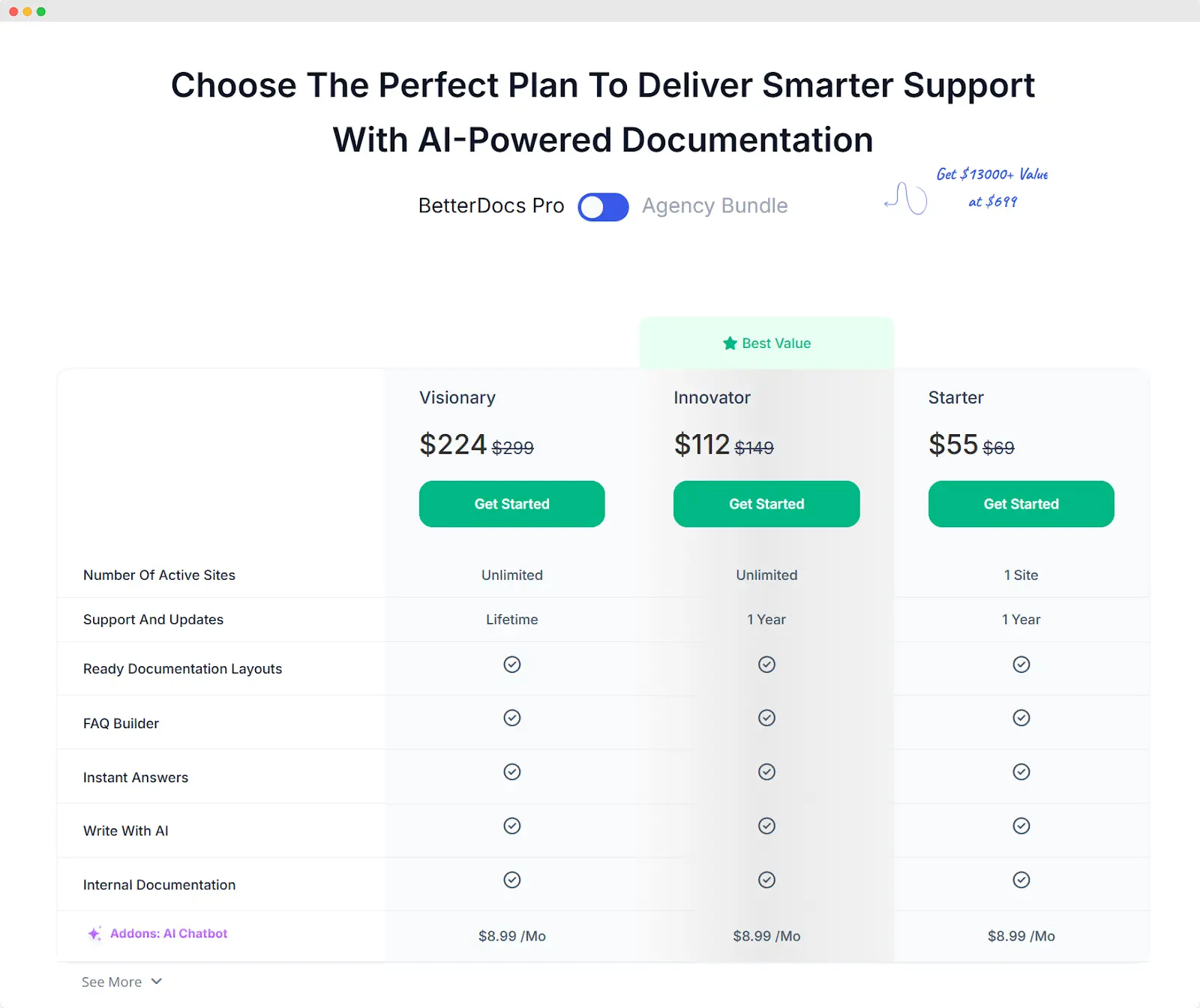This screenshot has height=1008, width=1200.
Task: Click the Innovator plan title
Action: 712,397
